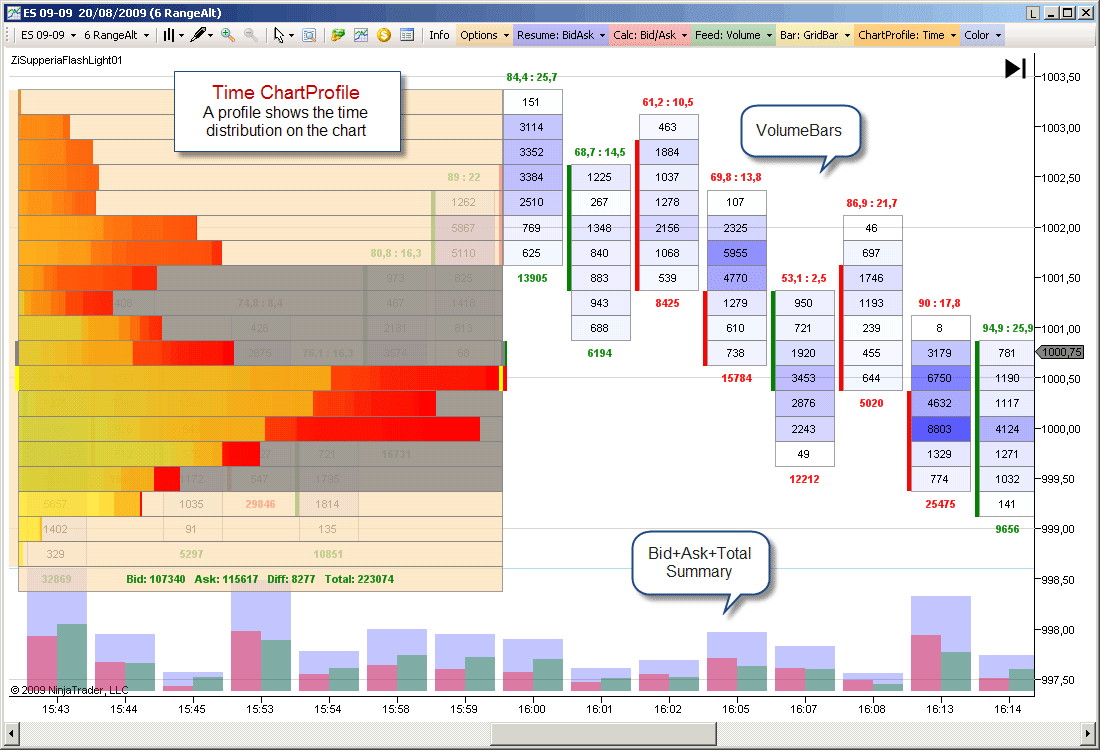Click the horizontal scrollbar right arrow
The width and height of the screenshot is (1100, 750).
pyautogui.click(x=1088, y=734)
